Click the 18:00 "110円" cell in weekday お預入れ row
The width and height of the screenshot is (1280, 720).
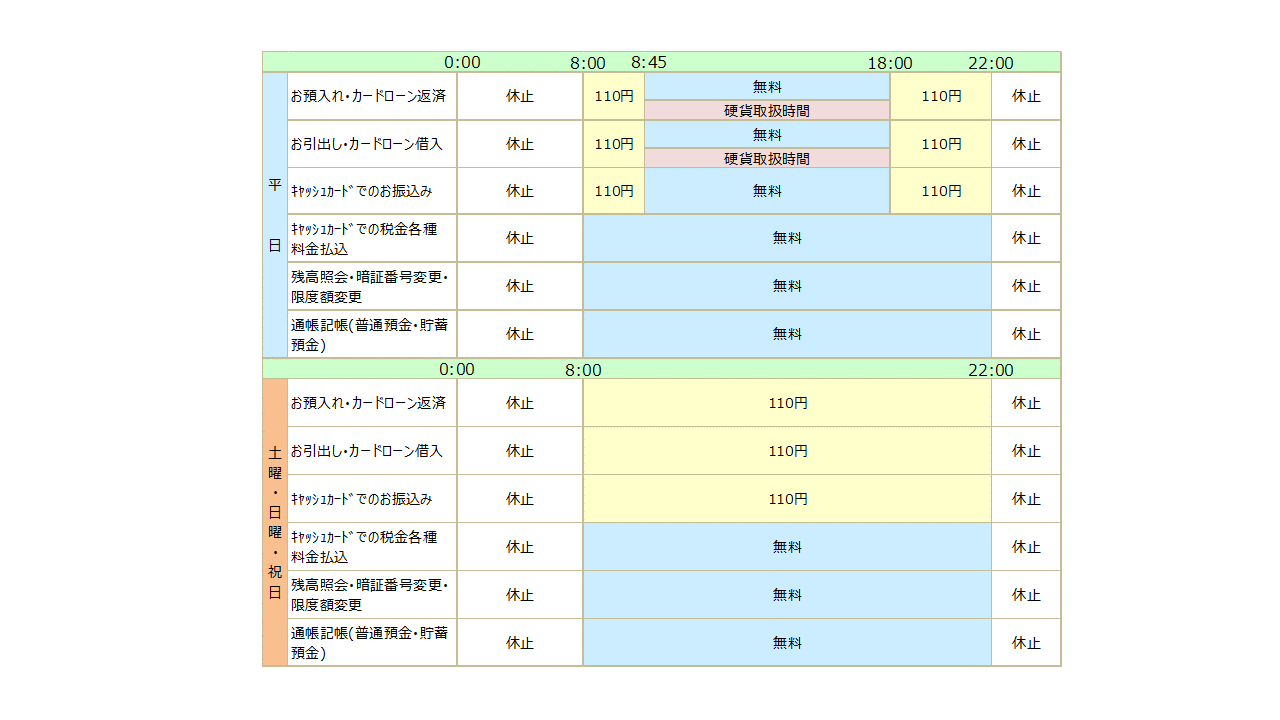pyautogui.click(x=941, y=97)
